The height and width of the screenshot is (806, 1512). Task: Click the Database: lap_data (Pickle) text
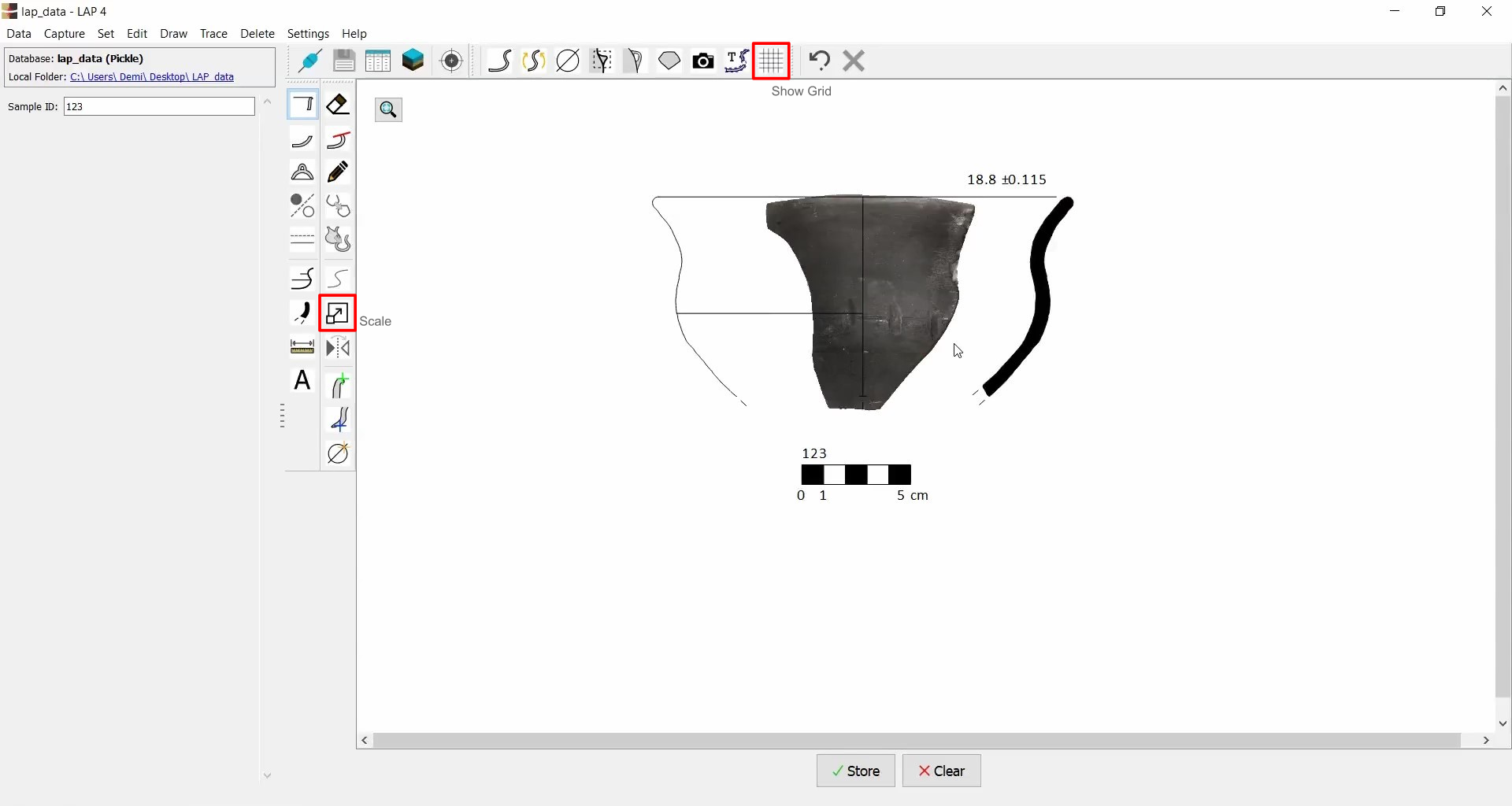pyautogui.click(x=76, y=58)
